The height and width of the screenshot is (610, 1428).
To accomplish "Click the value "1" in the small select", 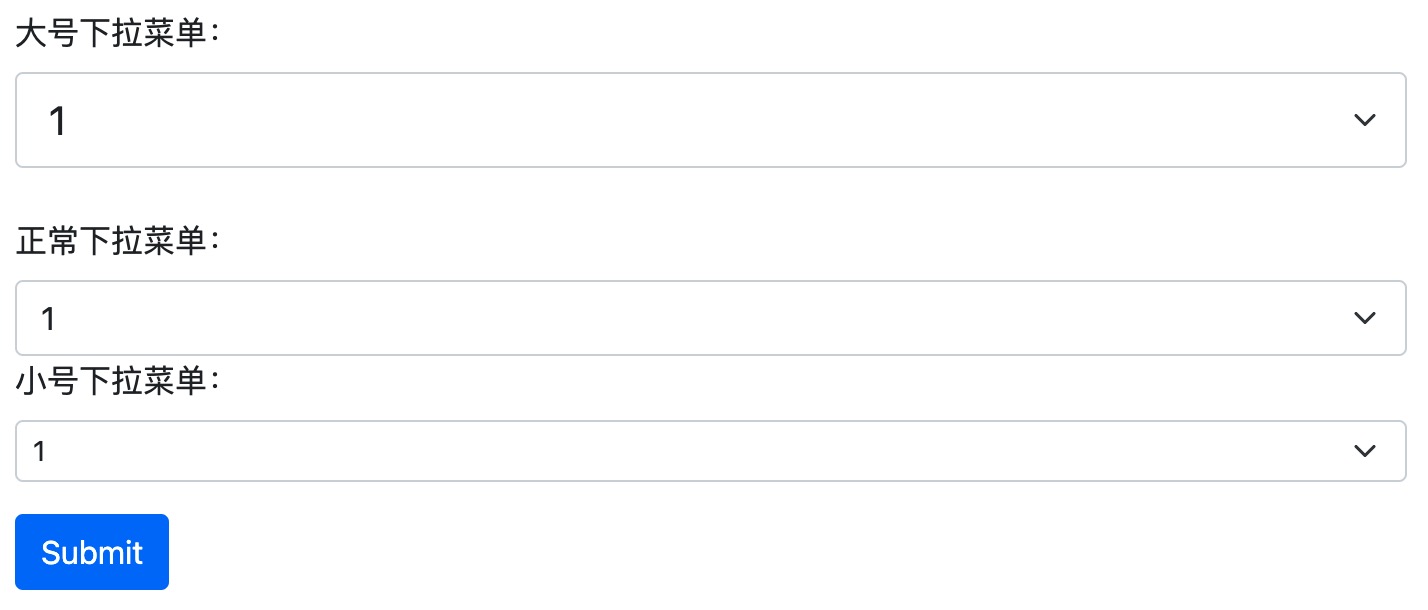I will click(40, 452).
